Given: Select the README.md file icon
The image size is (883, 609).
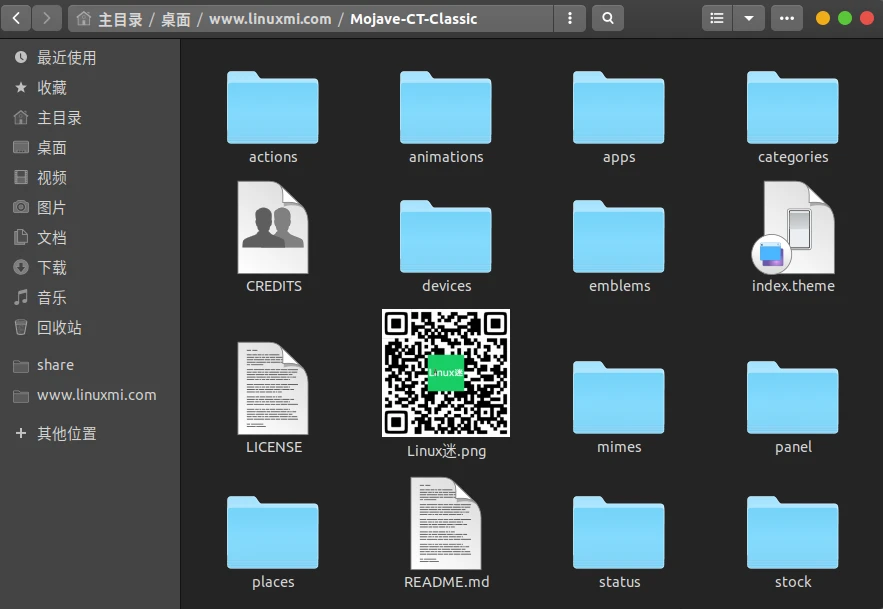Looking at the screenshot, I should [x=446, y=523].
